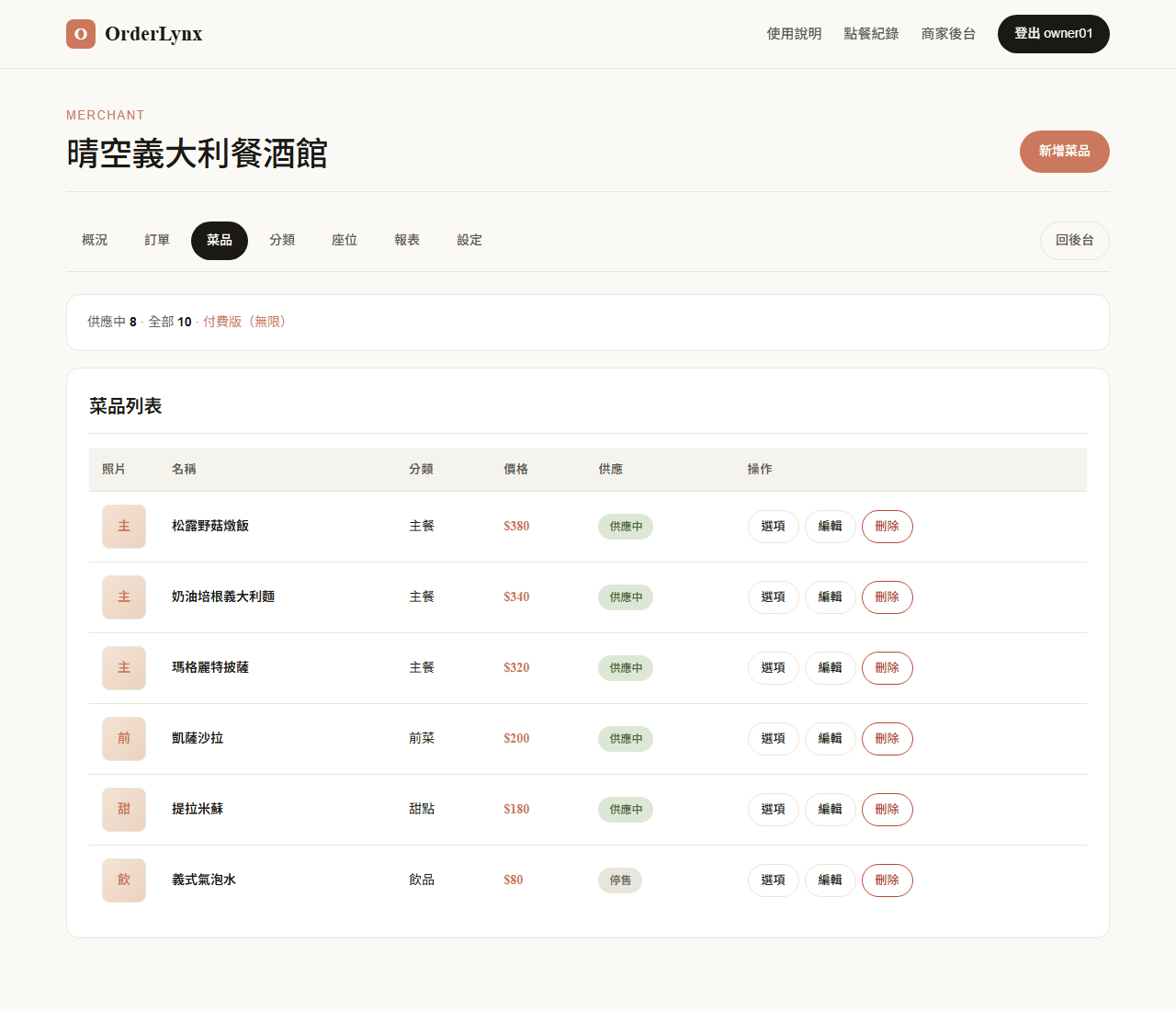Delete 瑪格麗特披薩 using 刪除
1176x1011 pixels.
[x=888, y=668]
